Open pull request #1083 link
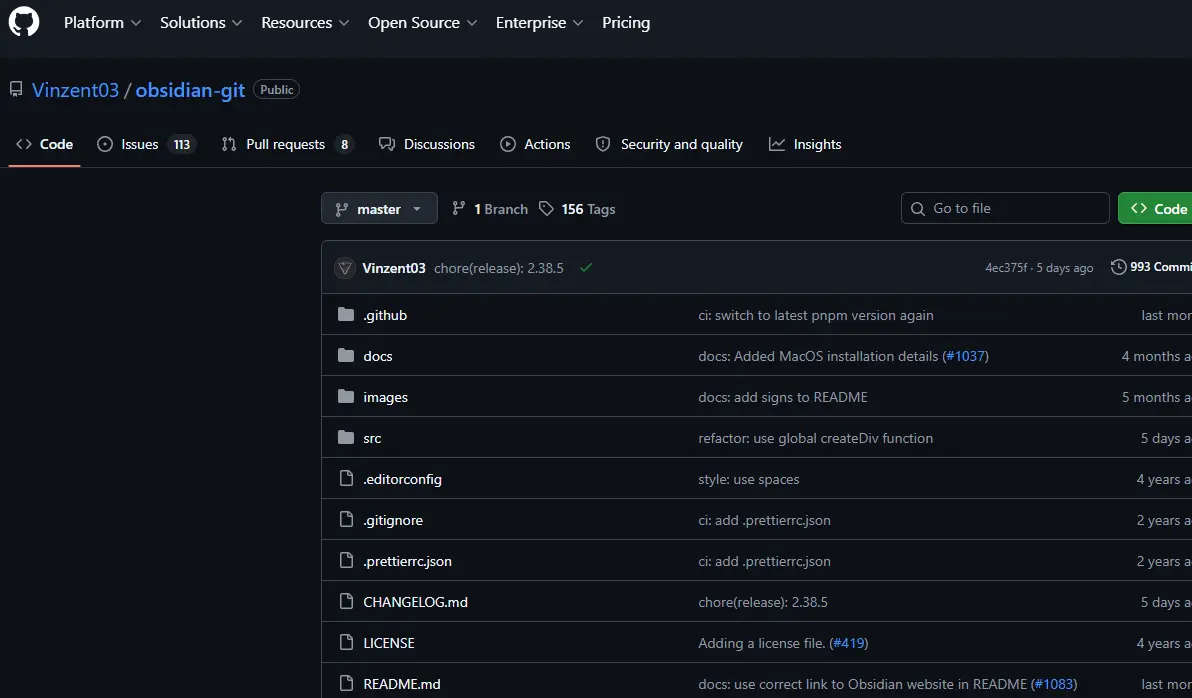This screenshot has height=698, width=1192. pyautogui.click(x=1054, y=684)
